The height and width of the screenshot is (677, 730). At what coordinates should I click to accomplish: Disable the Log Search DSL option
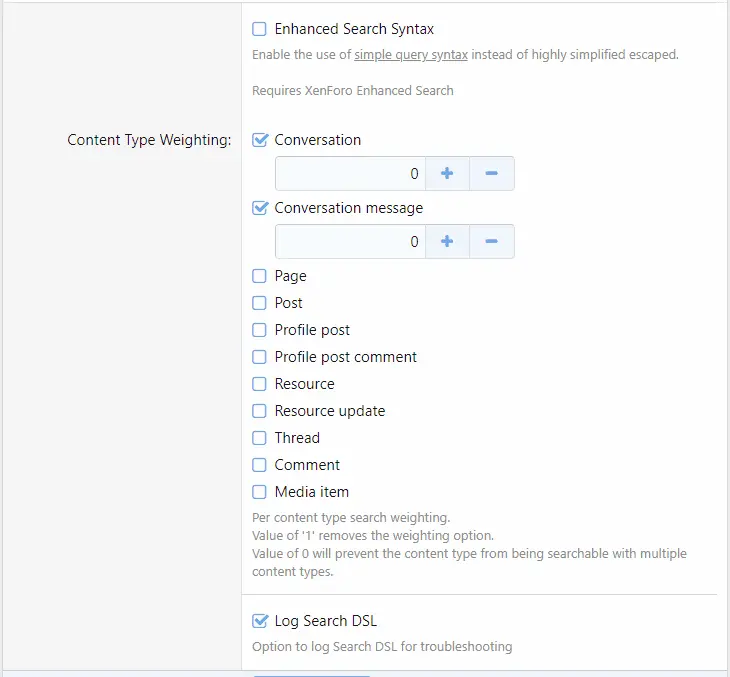click(x=260, y=621)
